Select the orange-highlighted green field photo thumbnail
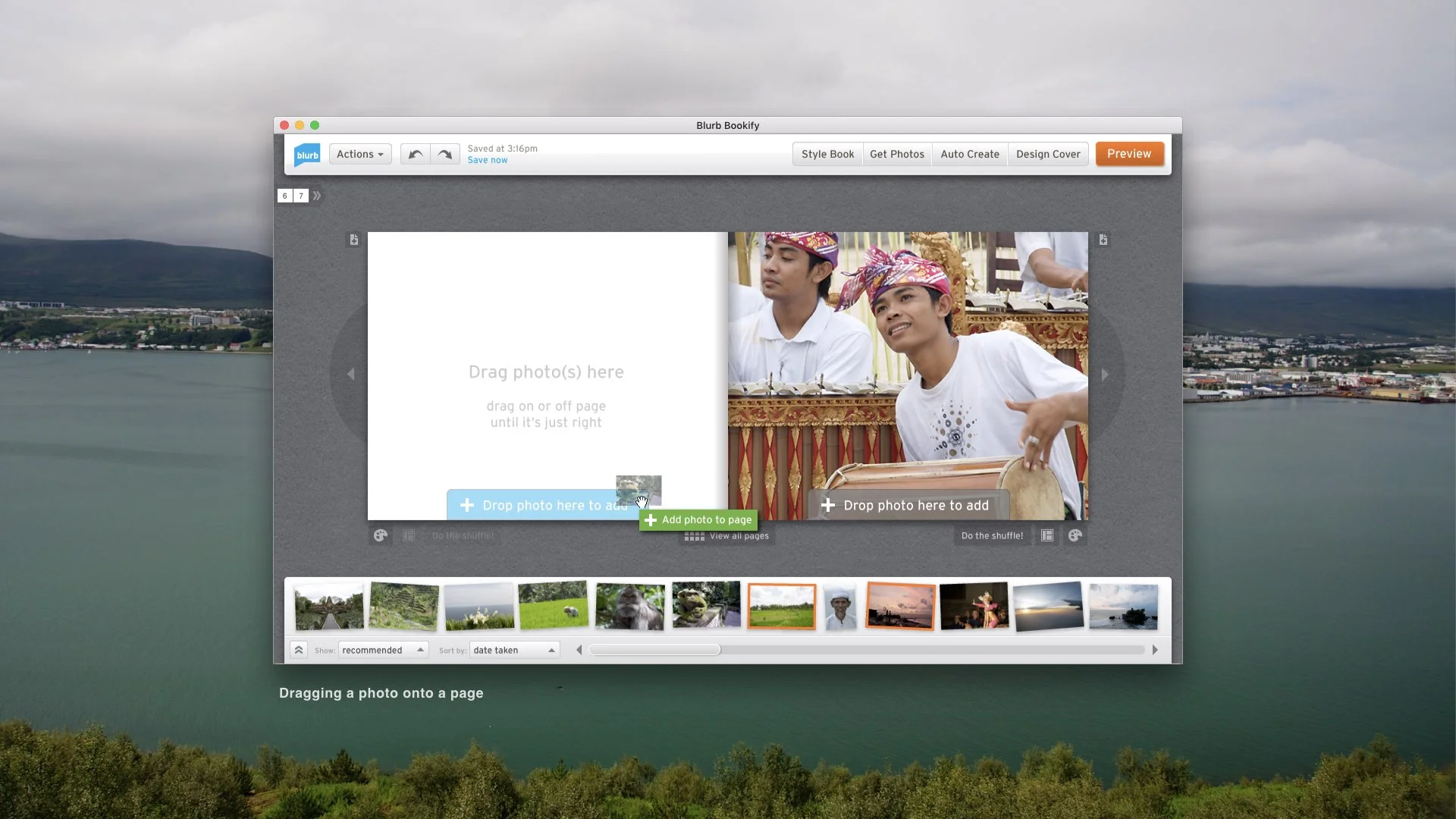Screen dimensions: 1456x819 click(782, 606)
